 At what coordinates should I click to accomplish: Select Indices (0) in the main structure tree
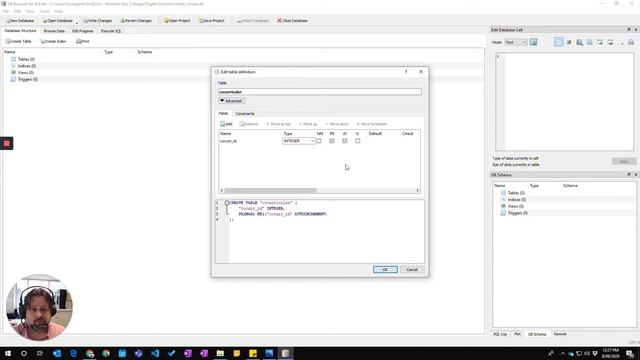pyautogui.click(x=27, y=66)
